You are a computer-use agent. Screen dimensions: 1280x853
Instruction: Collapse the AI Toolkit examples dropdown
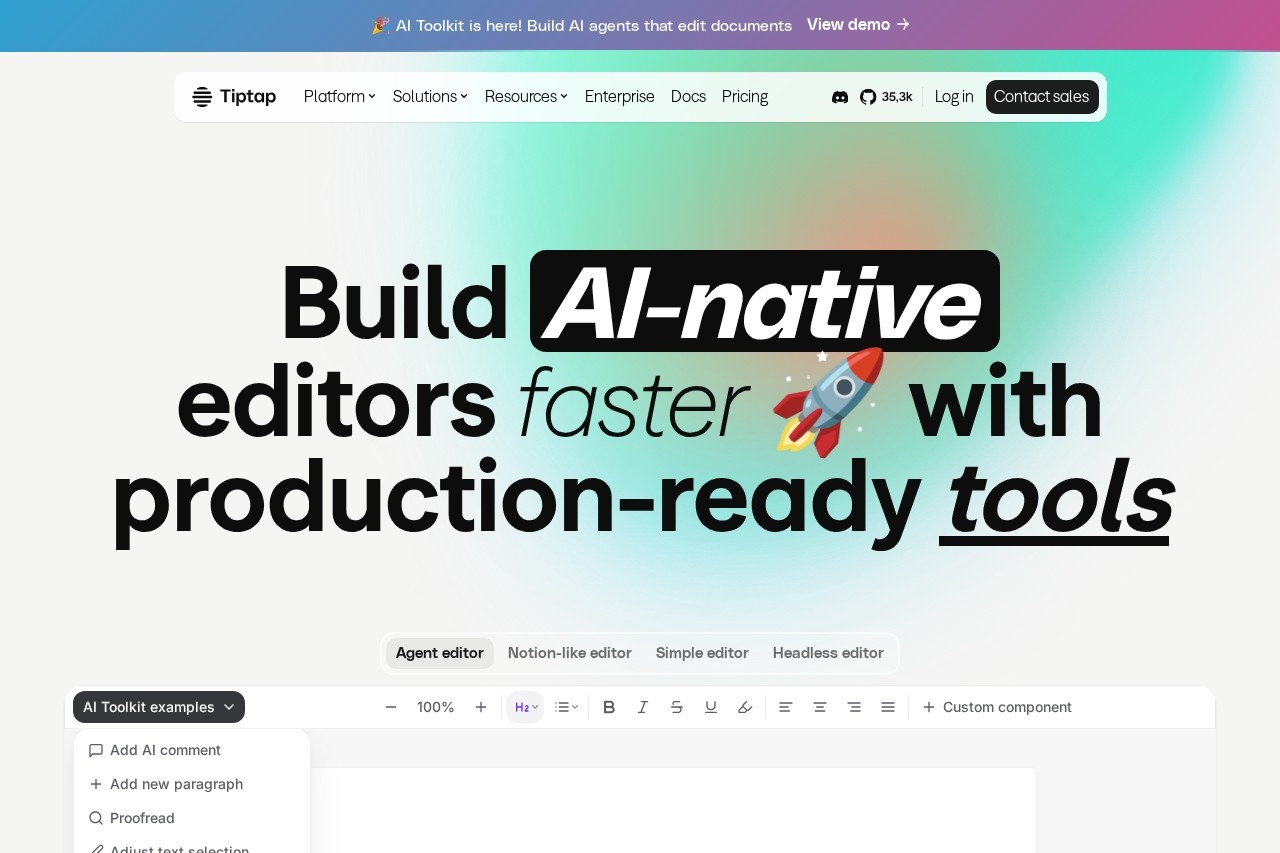[x=159, y=707]
